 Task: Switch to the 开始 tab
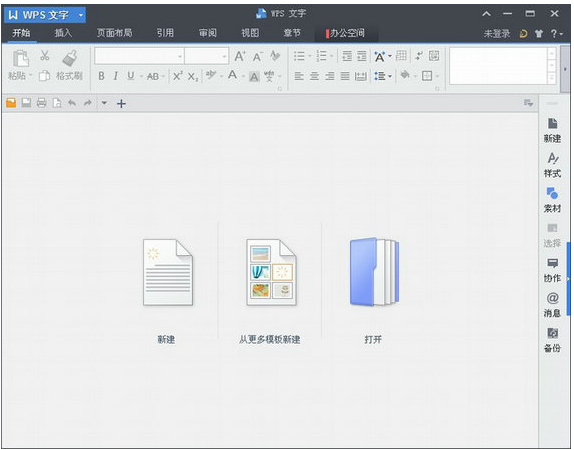(x=21, y=33)
